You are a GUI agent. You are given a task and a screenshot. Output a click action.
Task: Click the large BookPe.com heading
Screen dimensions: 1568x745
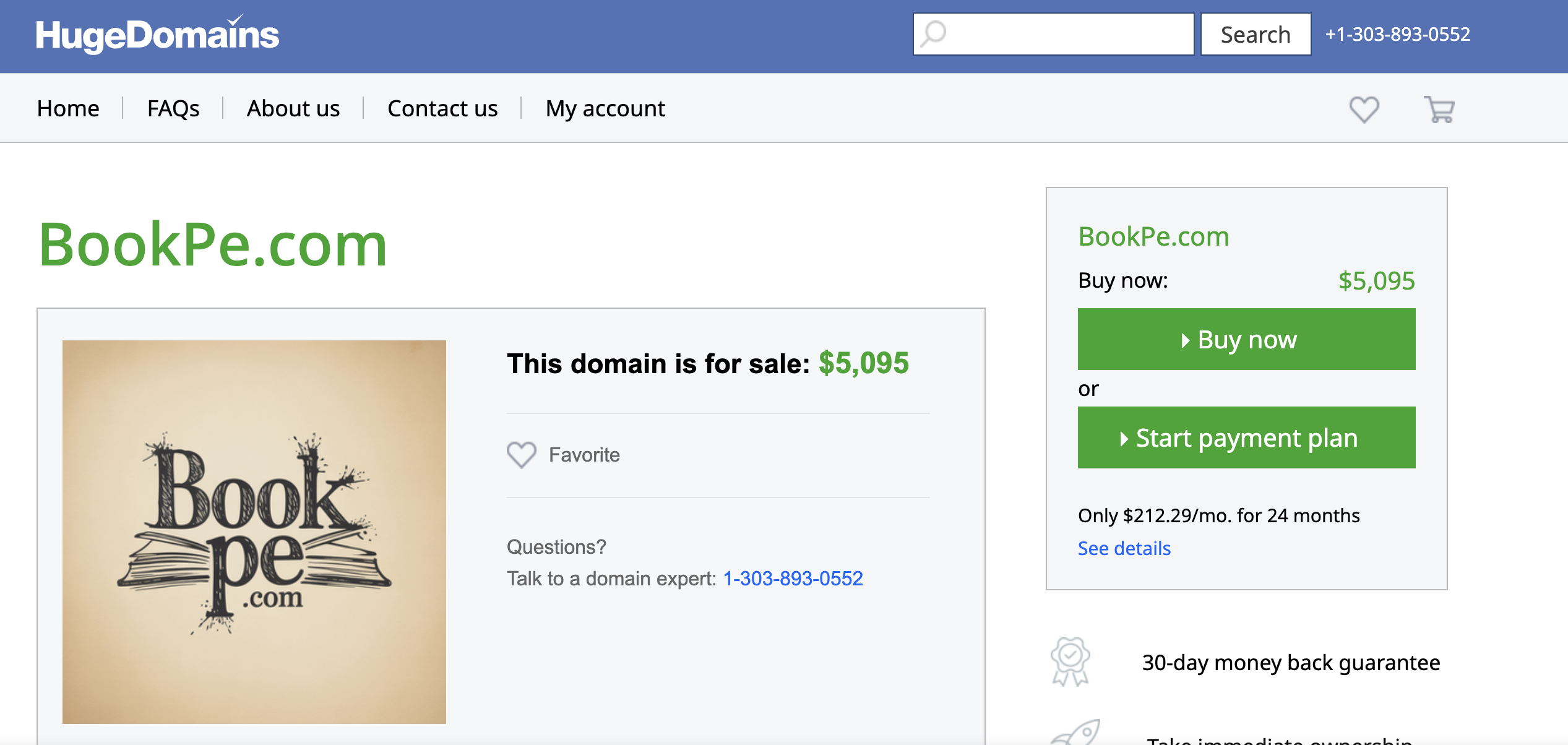tap(213, 245)
